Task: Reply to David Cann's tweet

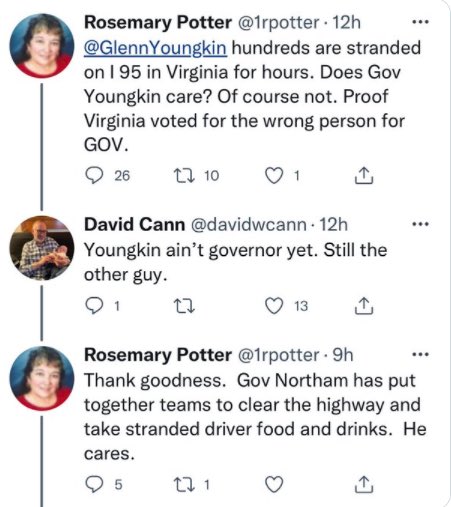Action: pyautogui.click(x=94, y=306)
